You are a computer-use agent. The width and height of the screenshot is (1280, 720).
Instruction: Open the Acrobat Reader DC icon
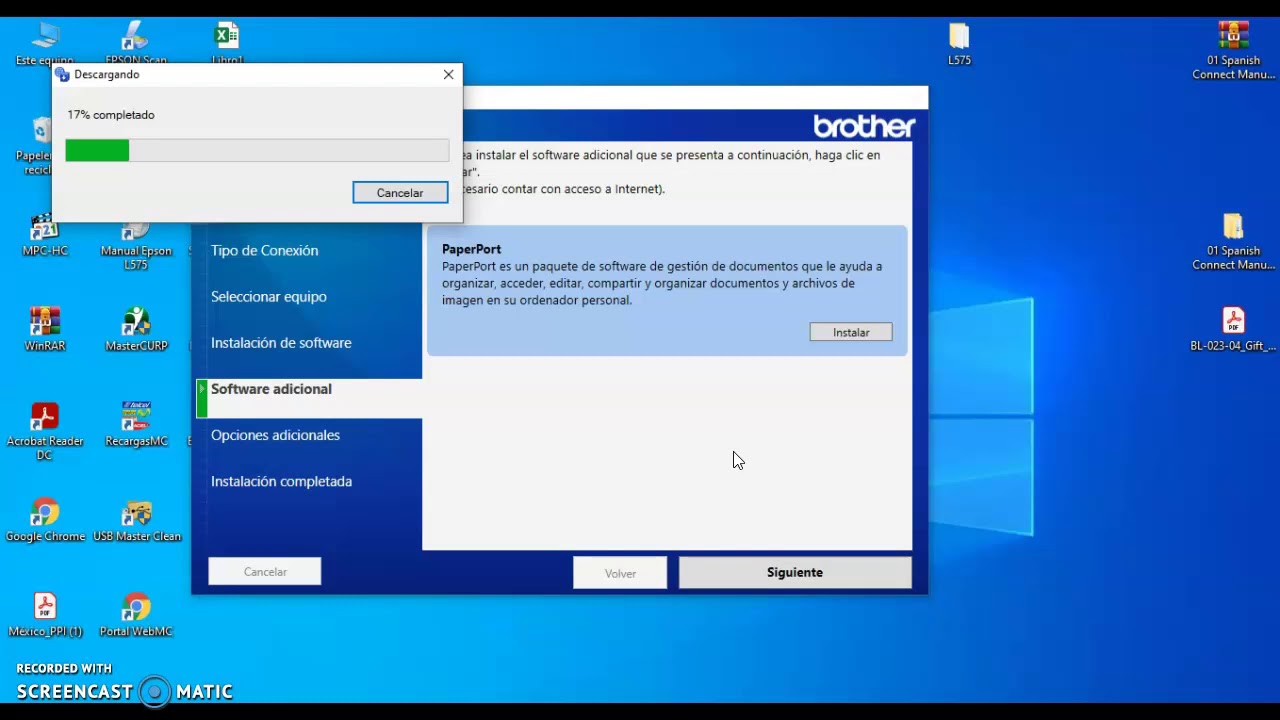pos(45,431)
